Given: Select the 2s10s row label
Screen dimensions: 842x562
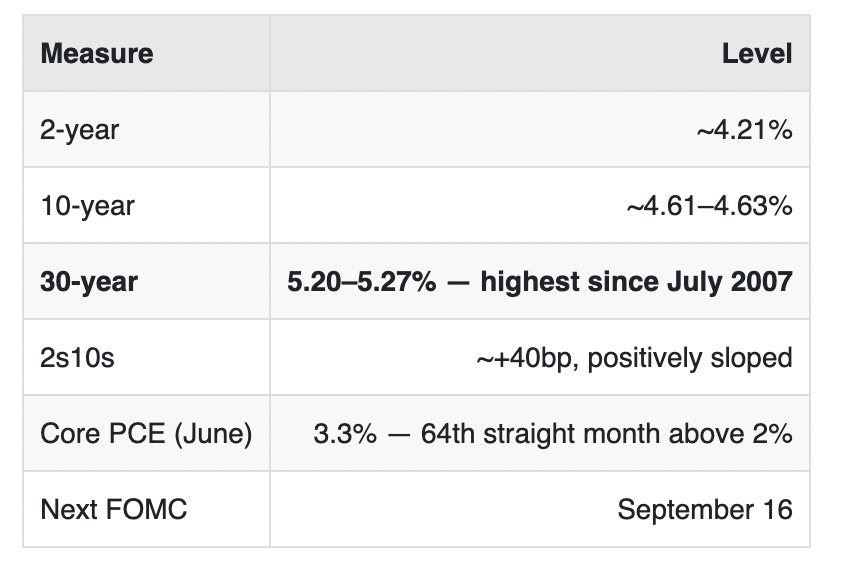Looking at the screenshot, I should 77,358.
